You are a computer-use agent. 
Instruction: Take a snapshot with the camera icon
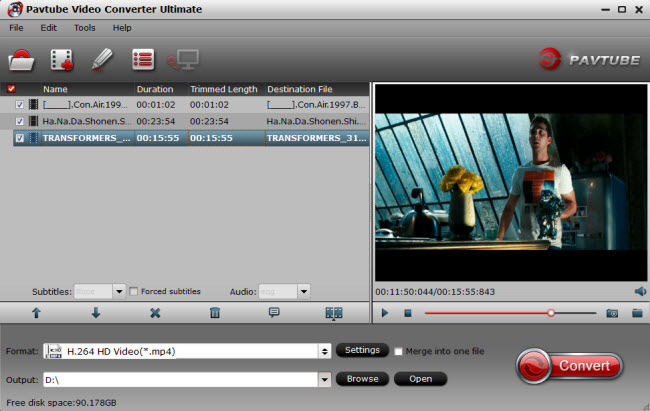(612, 313)
